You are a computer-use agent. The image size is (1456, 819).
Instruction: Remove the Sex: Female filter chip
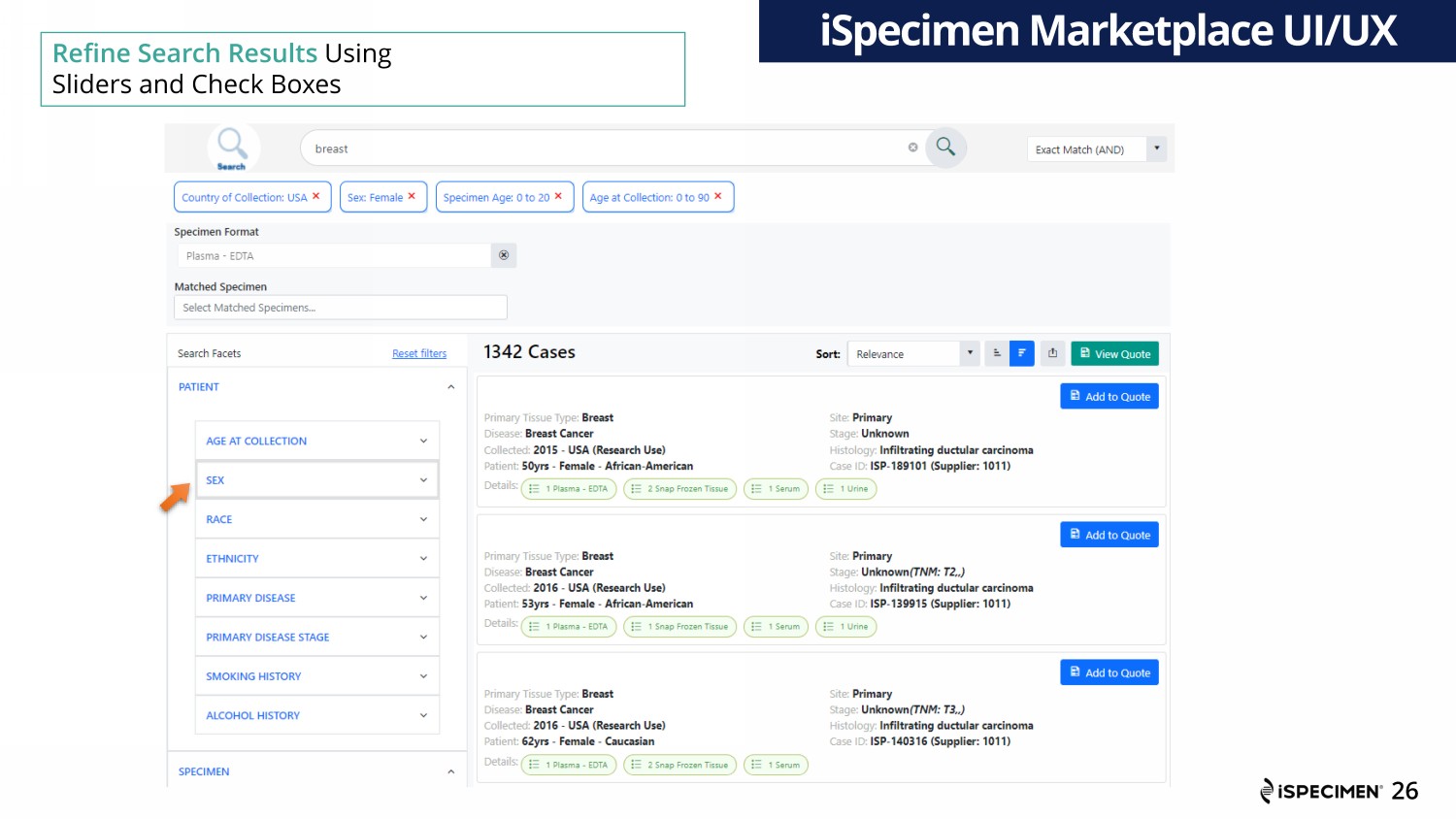pos(412,196)
